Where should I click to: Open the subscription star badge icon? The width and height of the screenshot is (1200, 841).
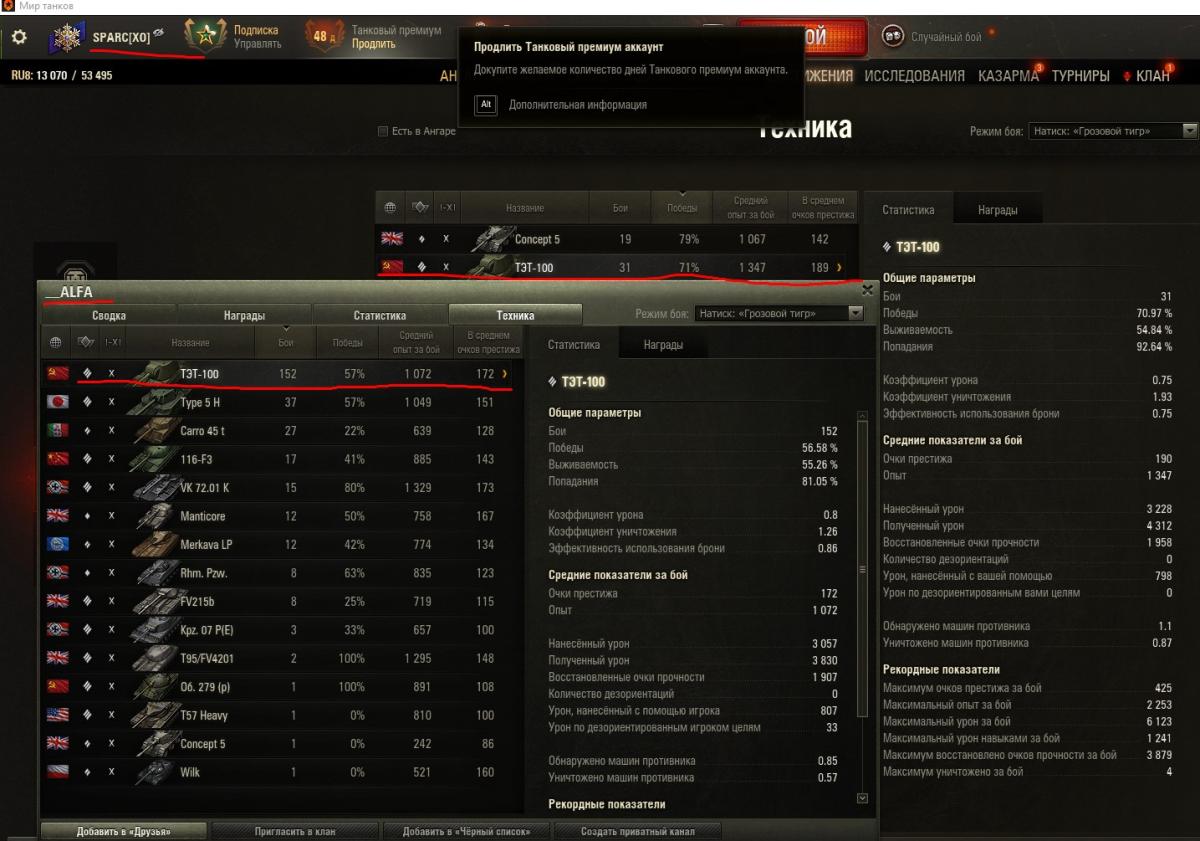pos(205,37)
